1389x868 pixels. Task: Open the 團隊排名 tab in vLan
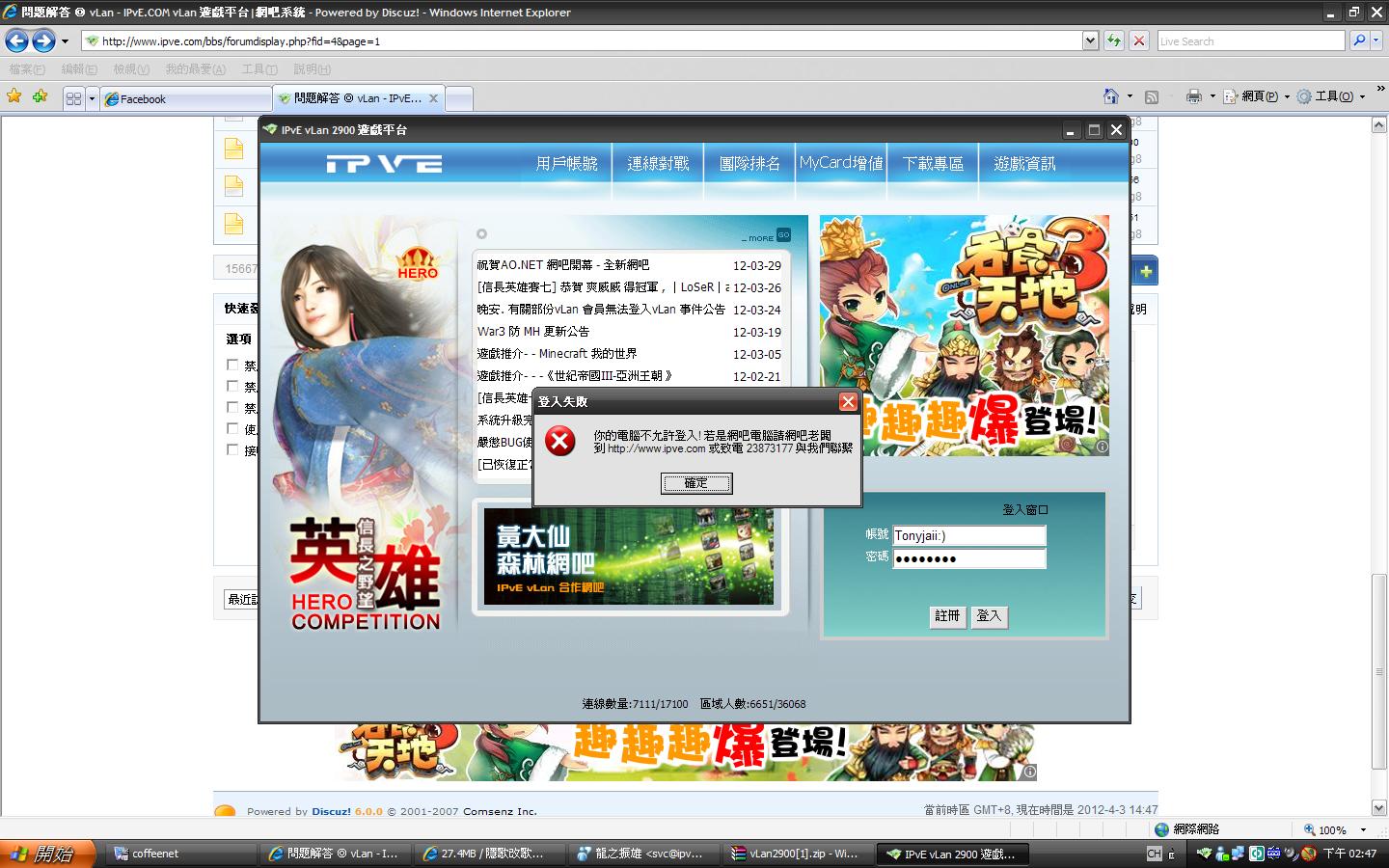click(749, 164)
